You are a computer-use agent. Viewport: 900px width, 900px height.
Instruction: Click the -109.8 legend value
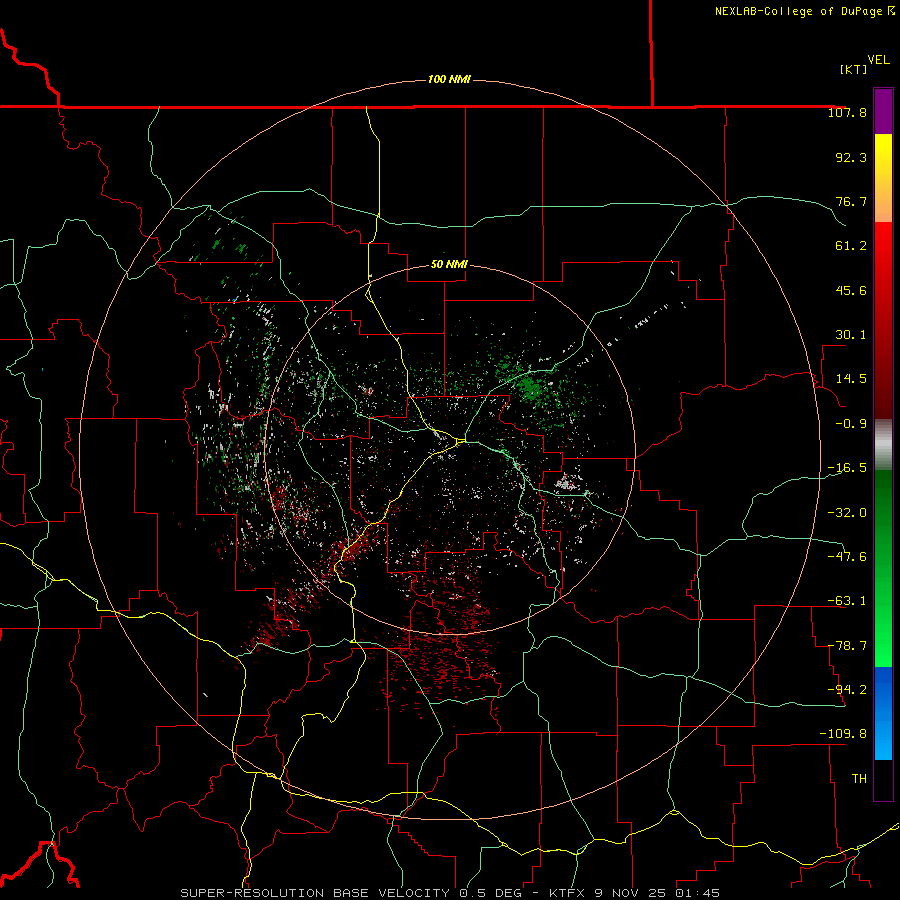coord(843,734)
